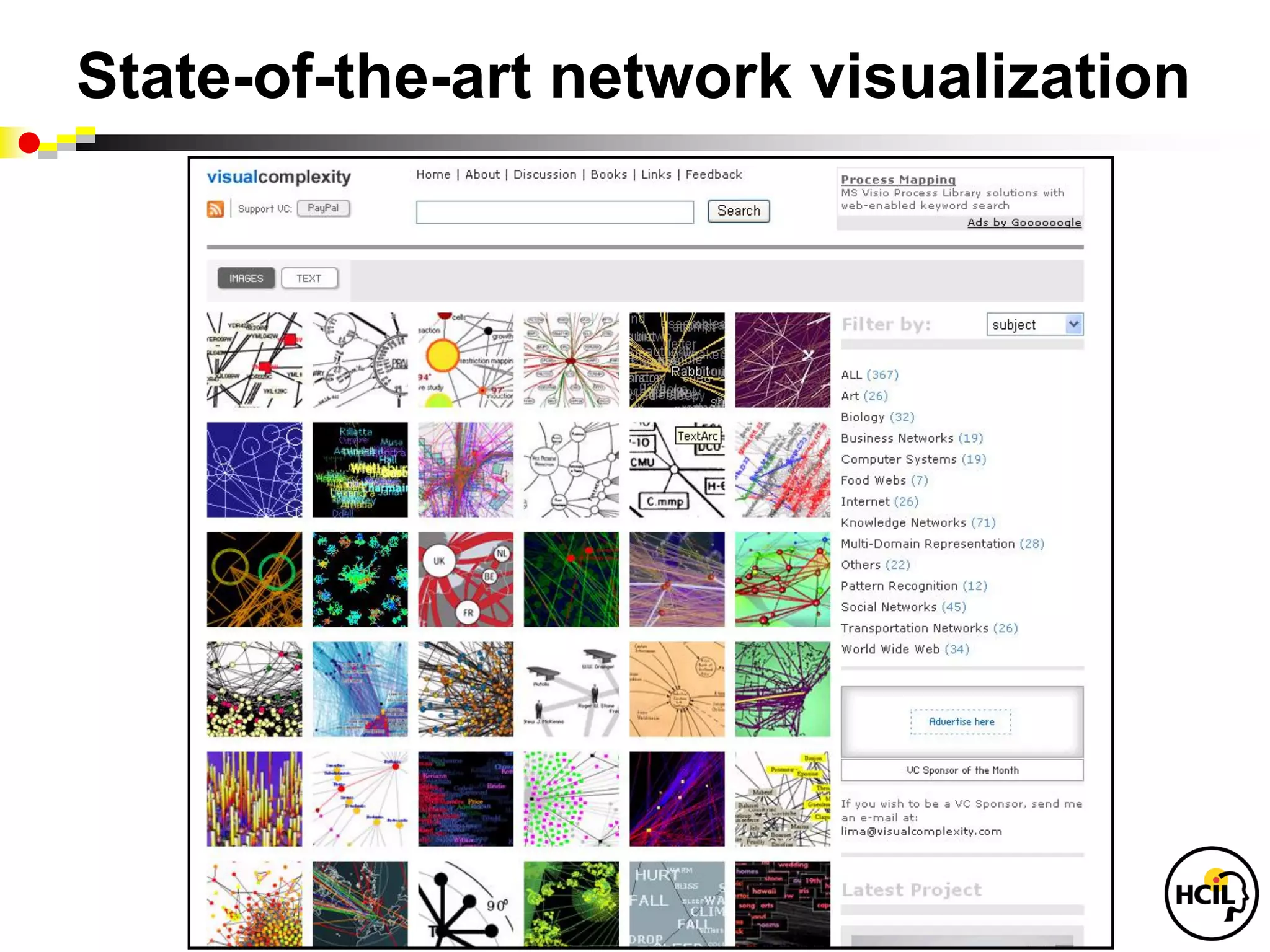Filter by Multi-Domain Representation (28)

[942, 544]
